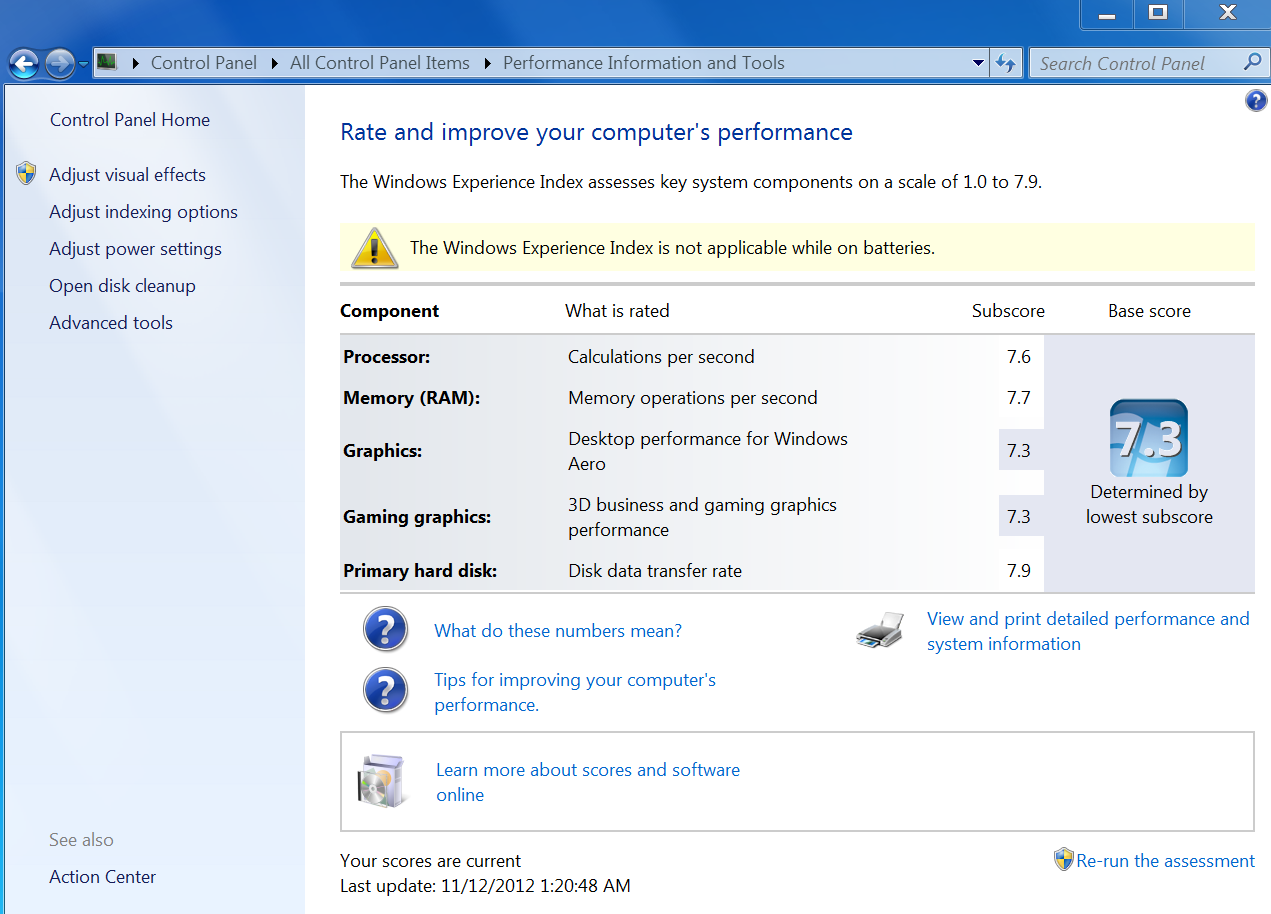The height and width of the screenshot is (914, 1271).
Task: Open disk cleanup link
Action: click(123, 286)
